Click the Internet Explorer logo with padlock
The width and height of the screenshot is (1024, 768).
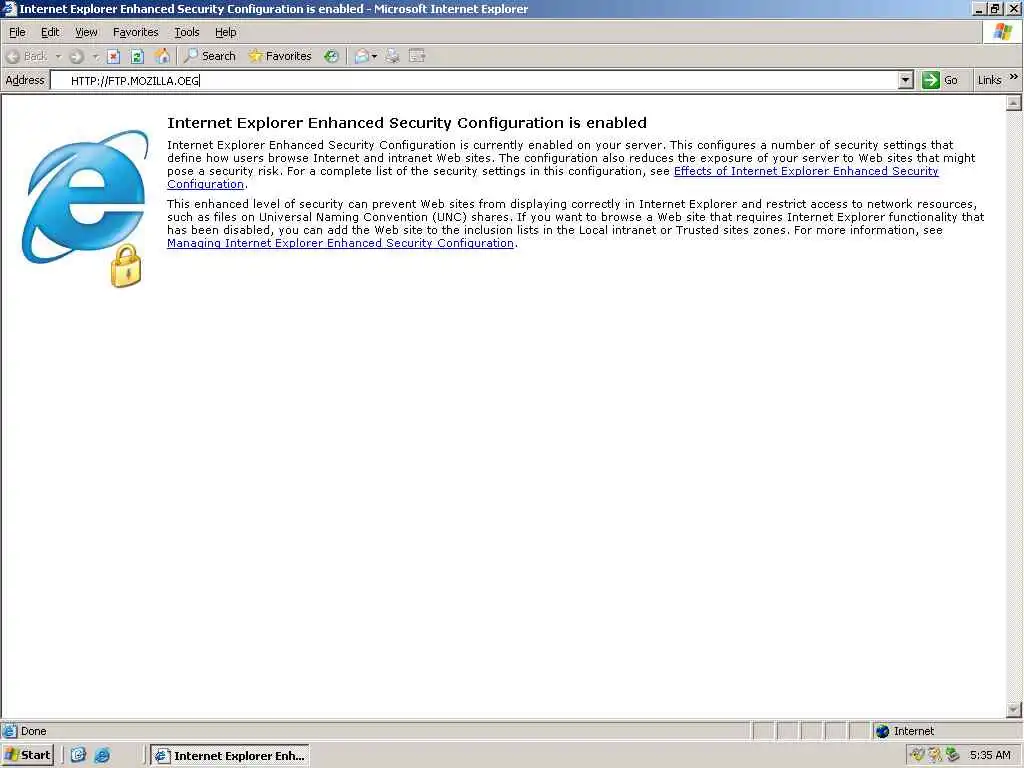[x=85, y=208]
